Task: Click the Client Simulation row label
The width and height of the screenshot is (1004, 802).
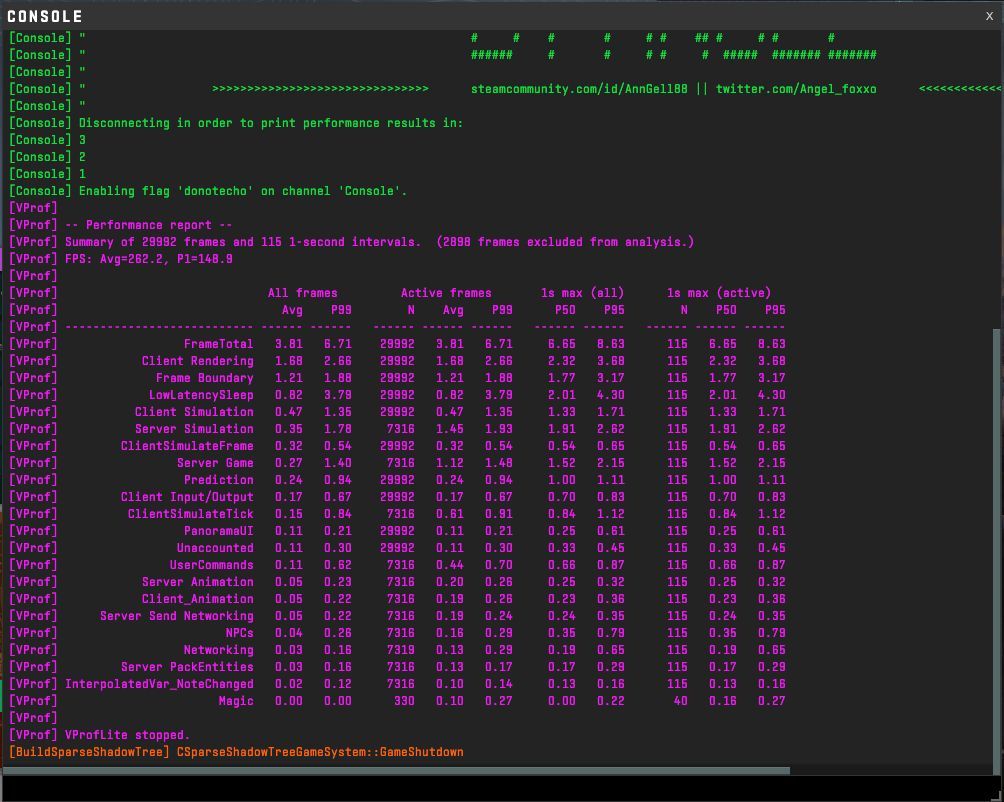Action: [194, 412]
